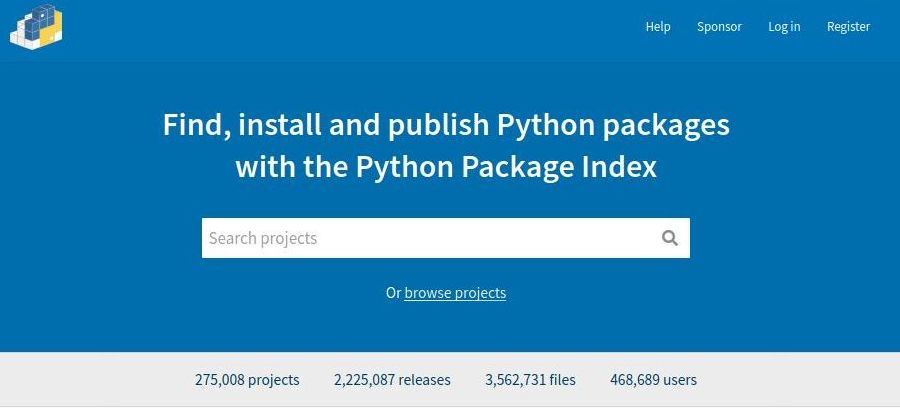Open the Register page

[x=848, y=26]
